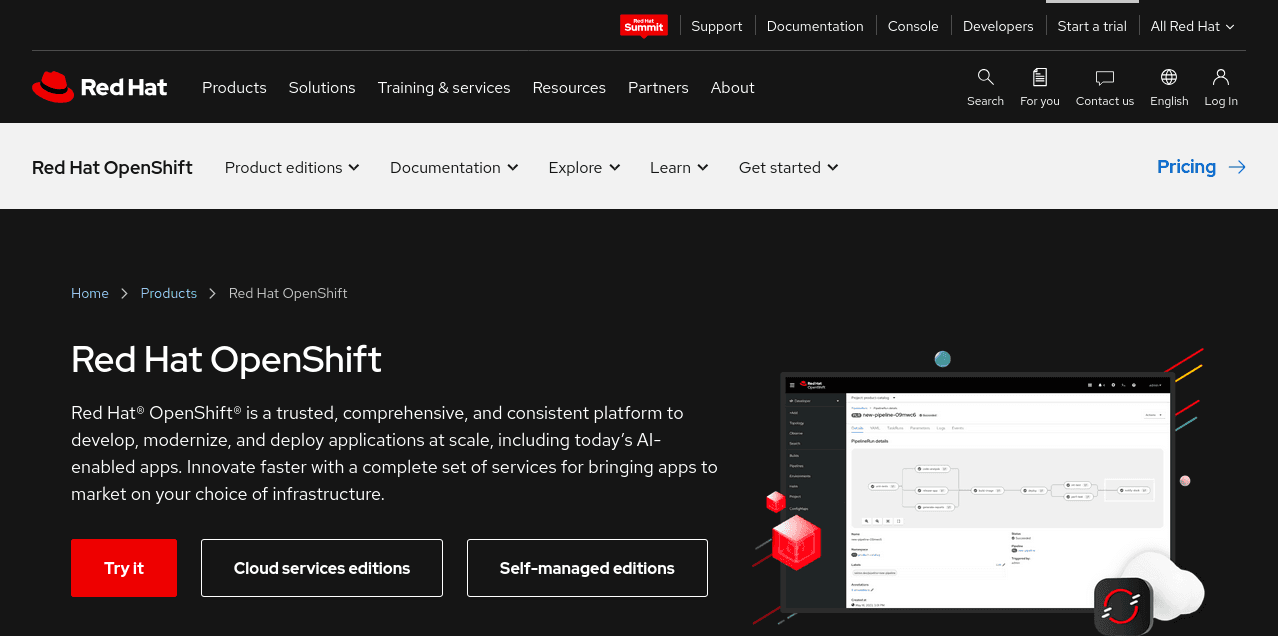This screenshot has width=1278, height=636.
Task: Expand the Product editions menu
Action: pyautogui.click(x=292, y=167)
